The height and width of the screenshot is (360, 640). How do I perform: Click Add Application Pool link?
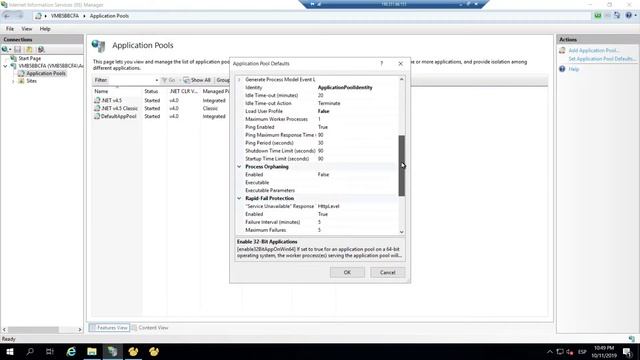tap(593, 50)
